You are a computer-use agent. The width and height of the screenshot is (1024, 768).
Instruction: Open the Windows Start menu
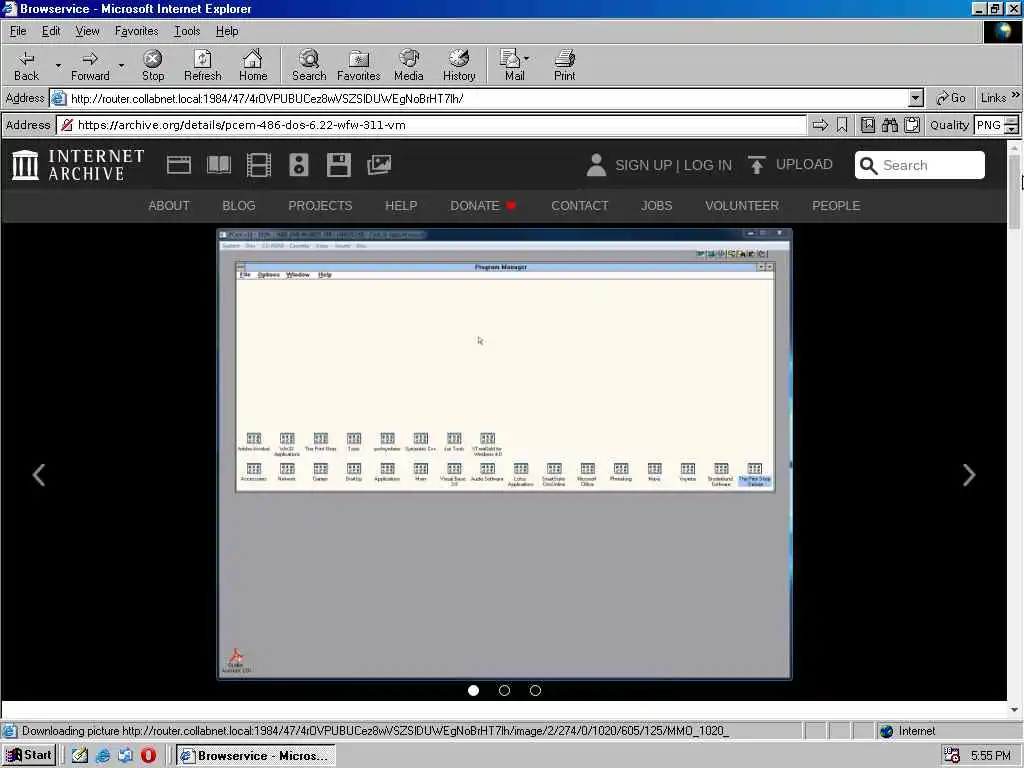pos(29,756)
